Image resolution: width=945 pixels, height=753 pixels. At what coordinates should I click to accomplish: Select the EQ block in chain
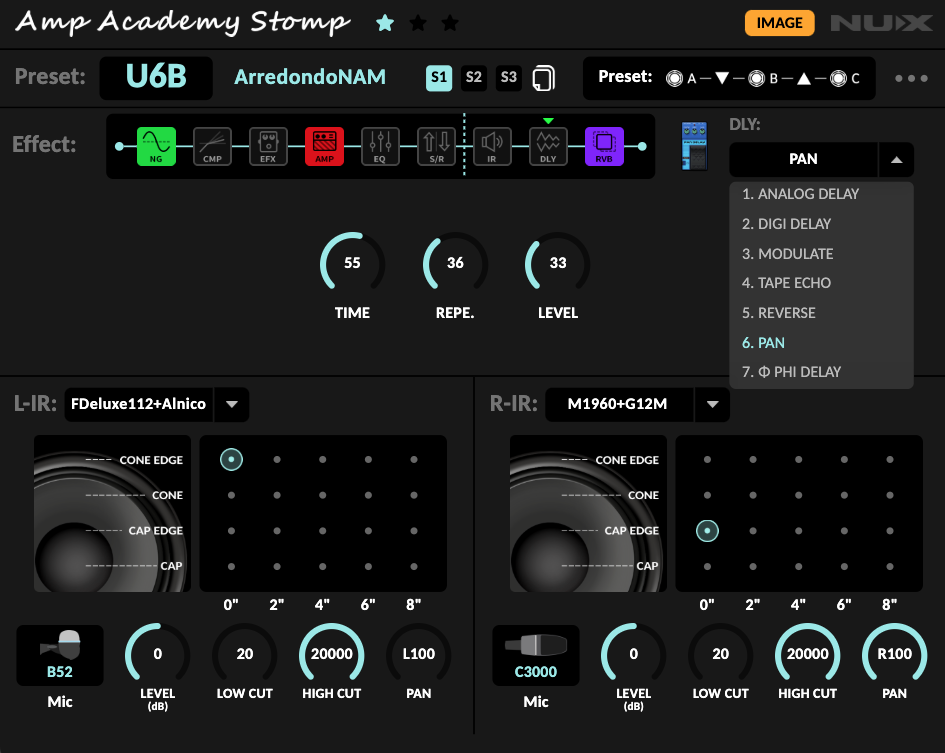point(380,147)
